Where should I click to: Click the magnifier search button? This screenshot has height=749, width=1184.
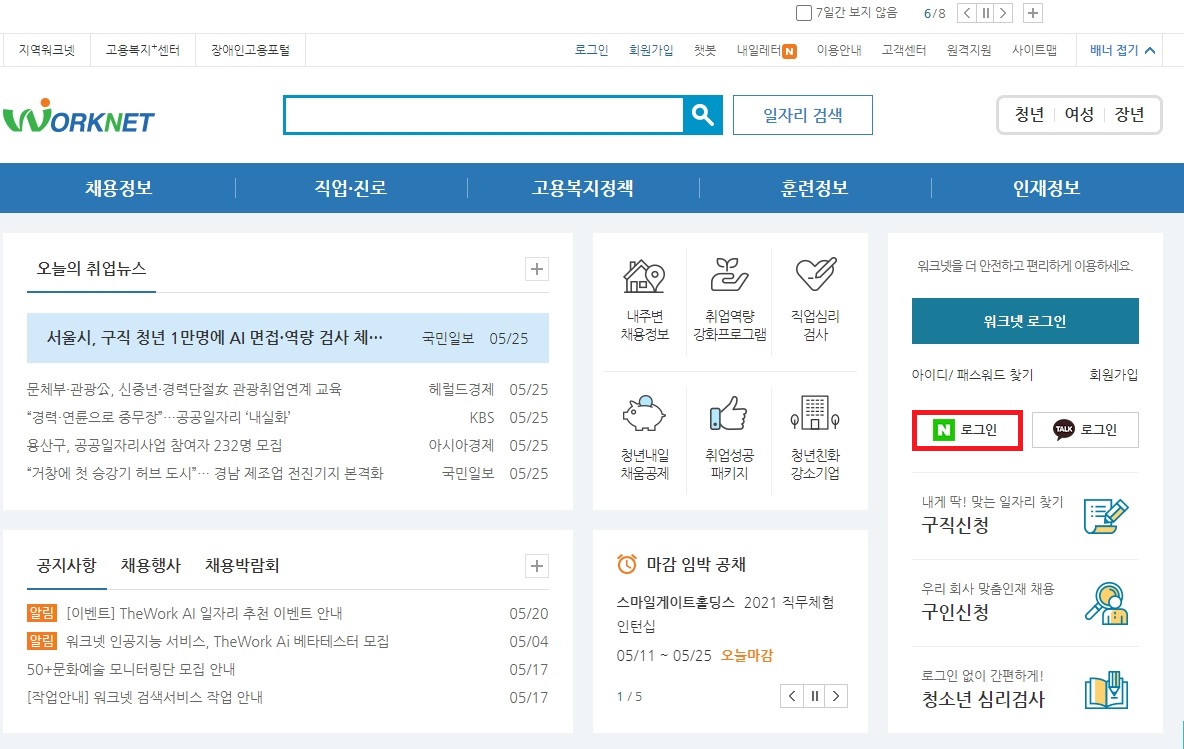(x=702, y=115)
